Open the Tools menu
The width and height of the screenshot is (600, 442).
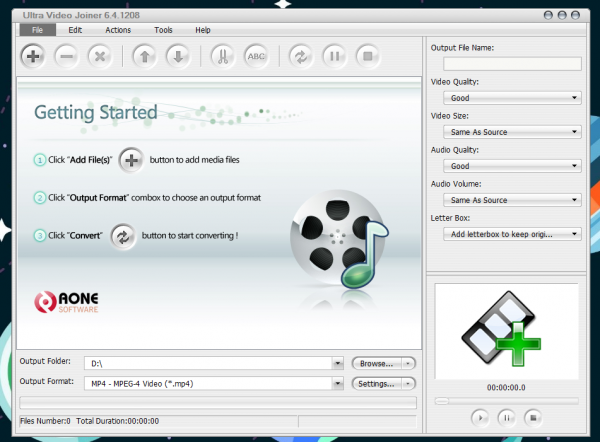(x=163, y=30)
